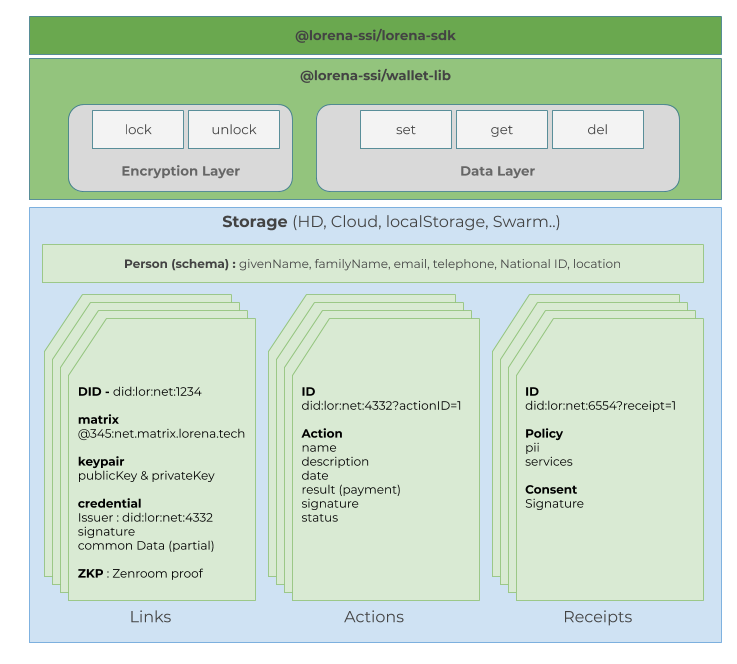Image resolution: width=737 pixels, height=664 pixels.
Task: Click the date field in Actions card
Action: coord(315,476)
